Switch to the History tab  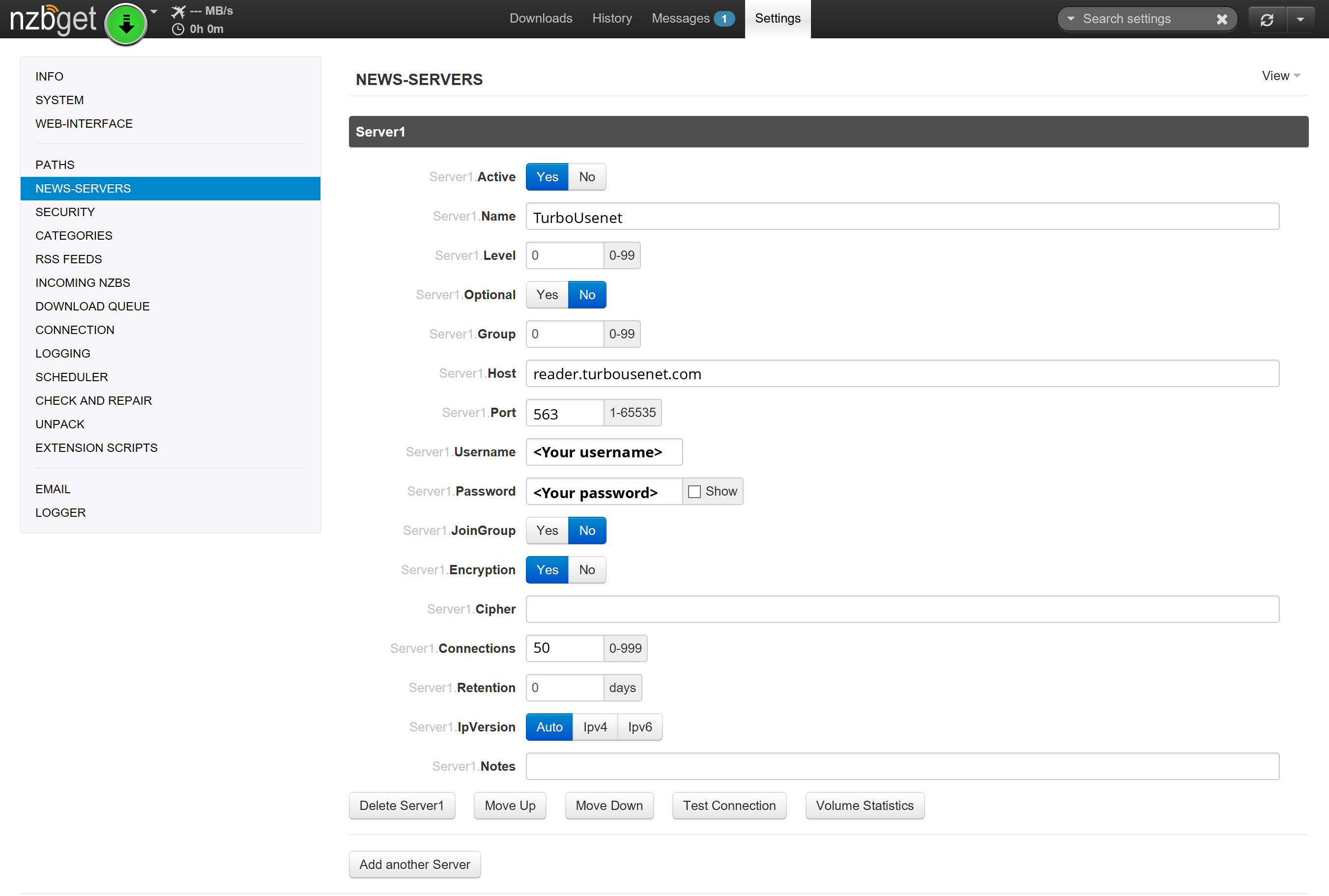pos(611,18)
